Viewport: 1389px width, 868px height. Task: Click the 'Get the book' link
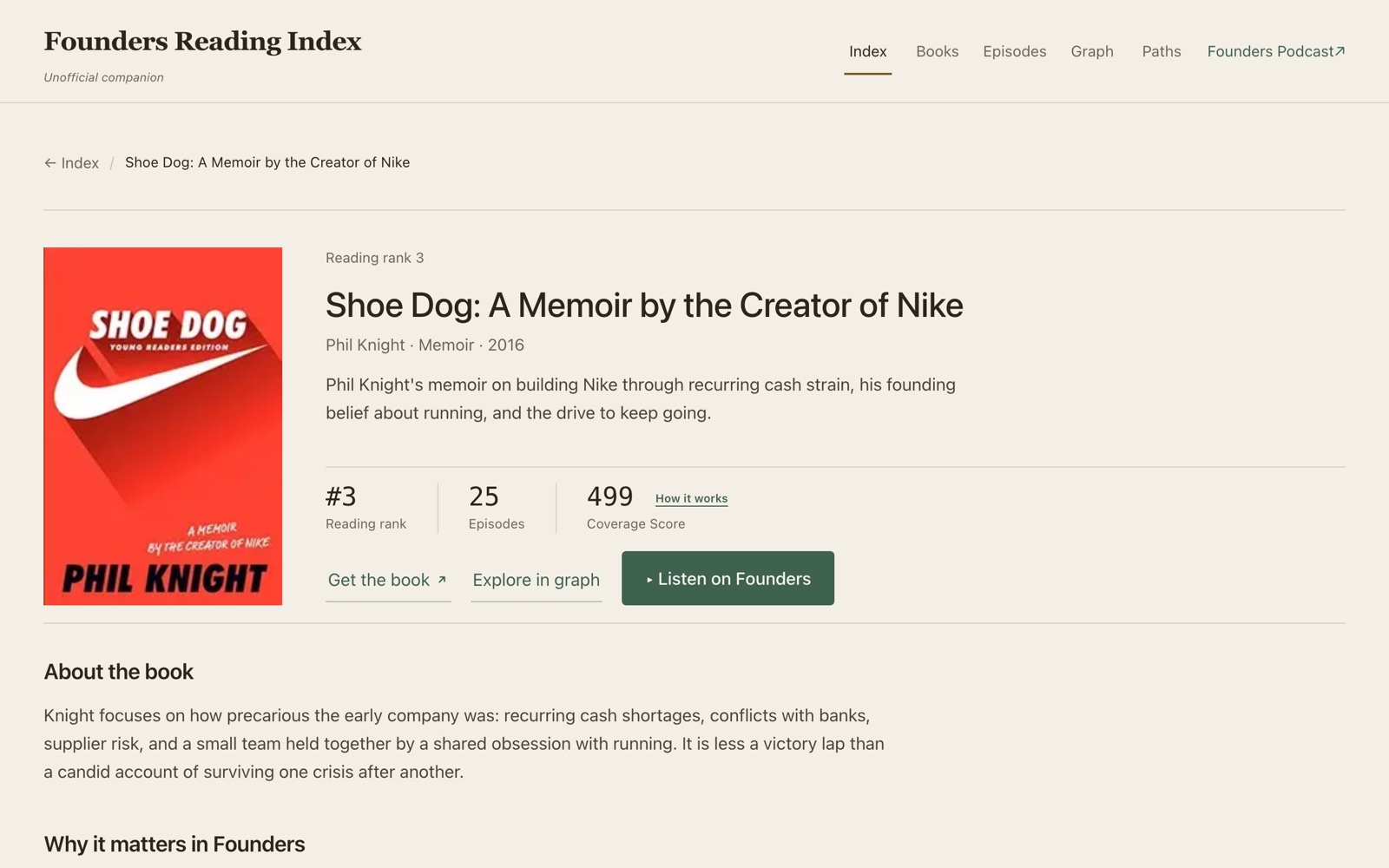tap(388, 580)
